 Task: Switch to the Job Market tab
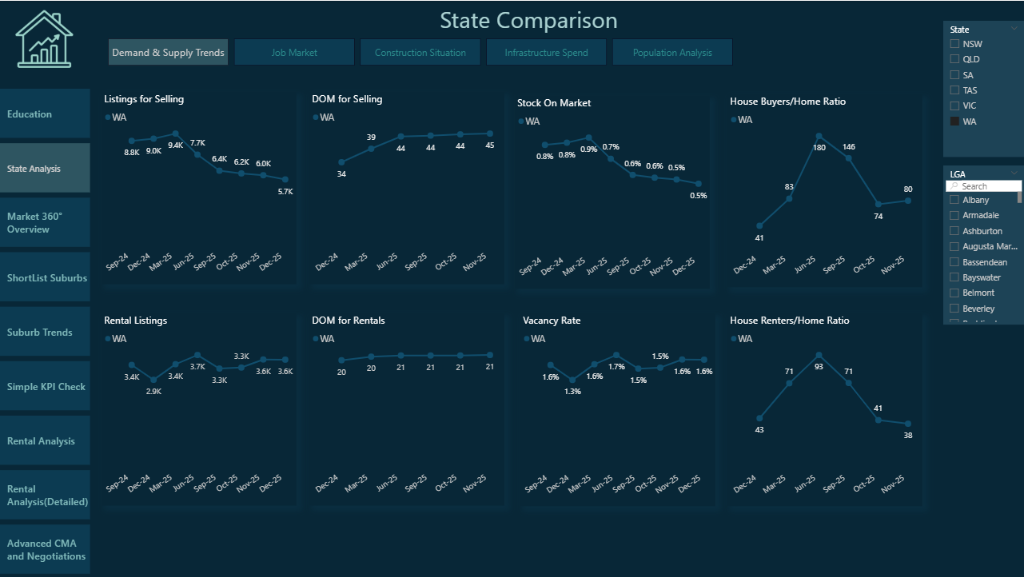tap(294, 51)
